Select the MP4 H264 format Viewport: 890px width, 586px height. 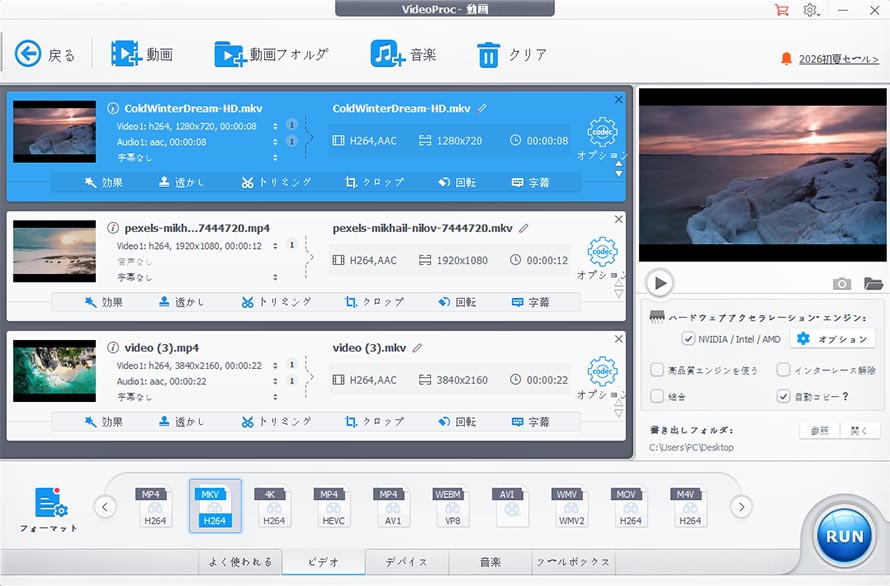pos(154,507)
